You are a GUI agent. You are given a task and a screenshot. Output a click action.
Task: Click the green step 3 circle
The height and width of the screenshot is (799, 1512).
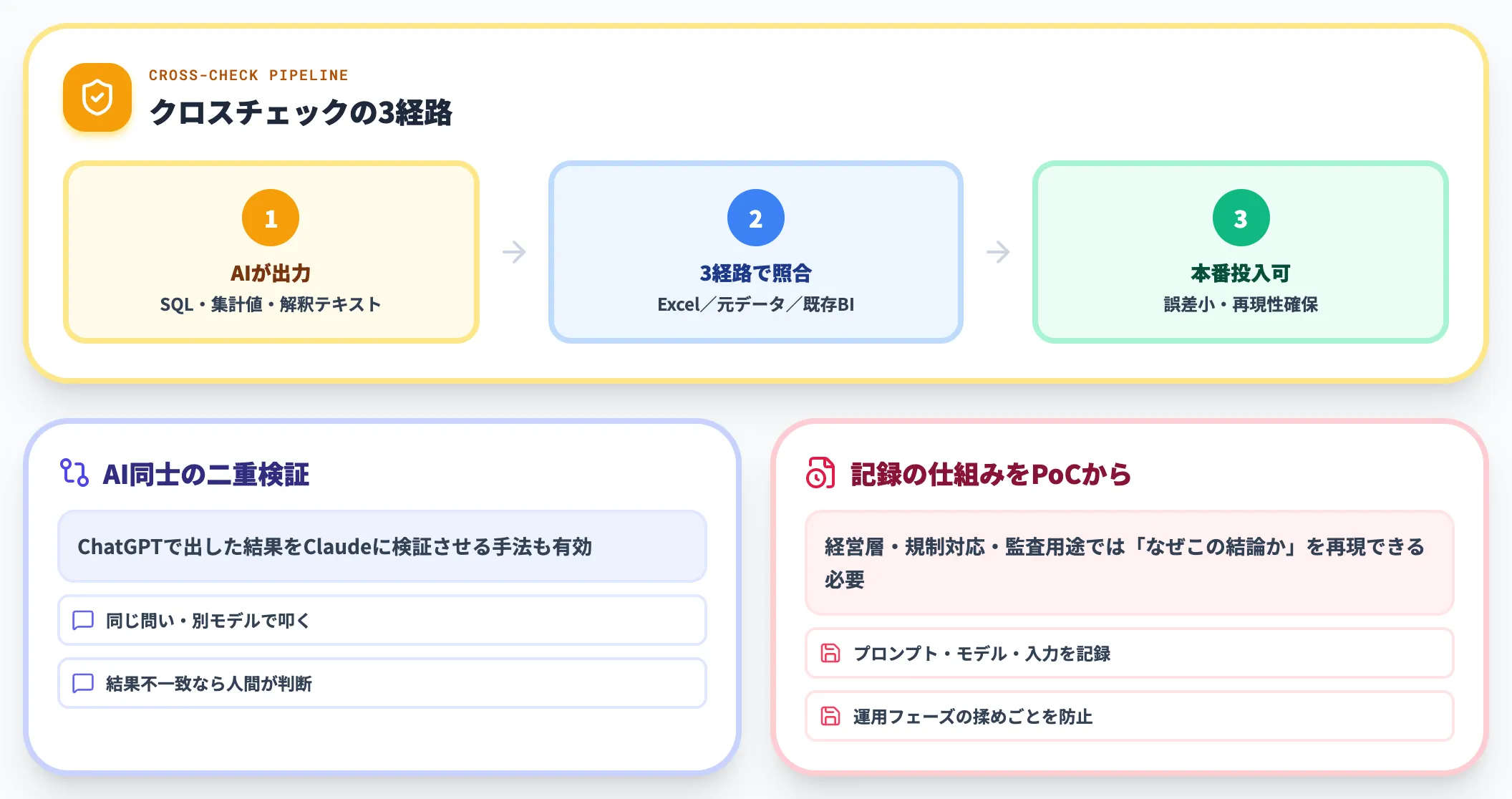(x=1241, y=218)
